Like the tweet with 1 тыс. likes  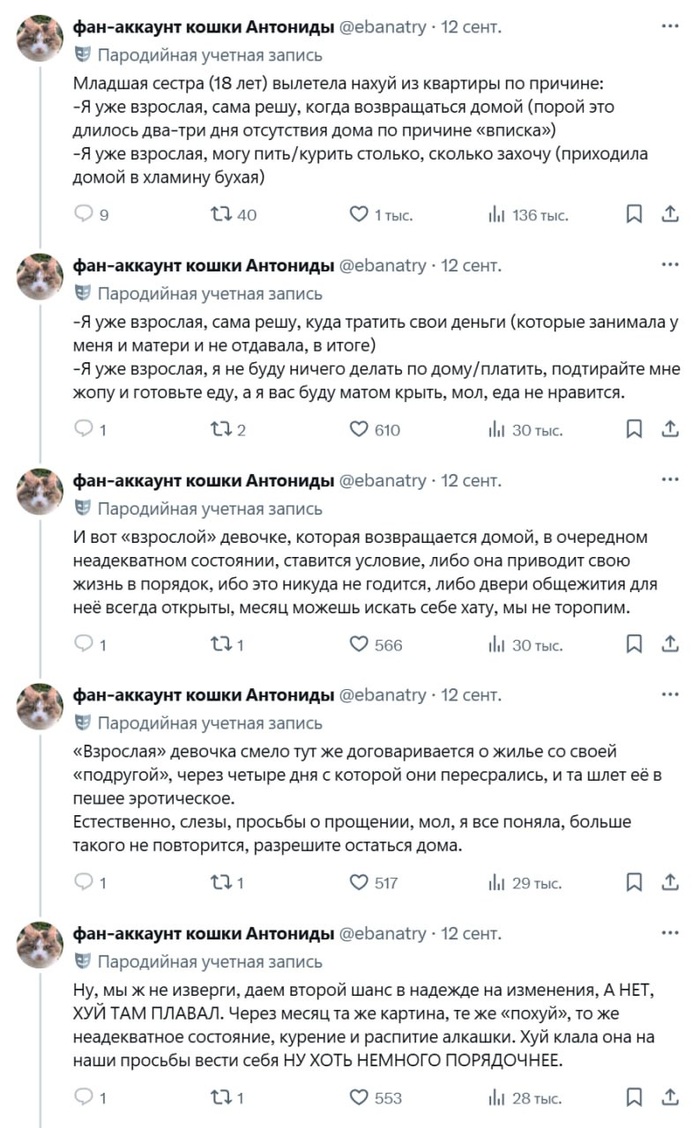tap(359, 214)
